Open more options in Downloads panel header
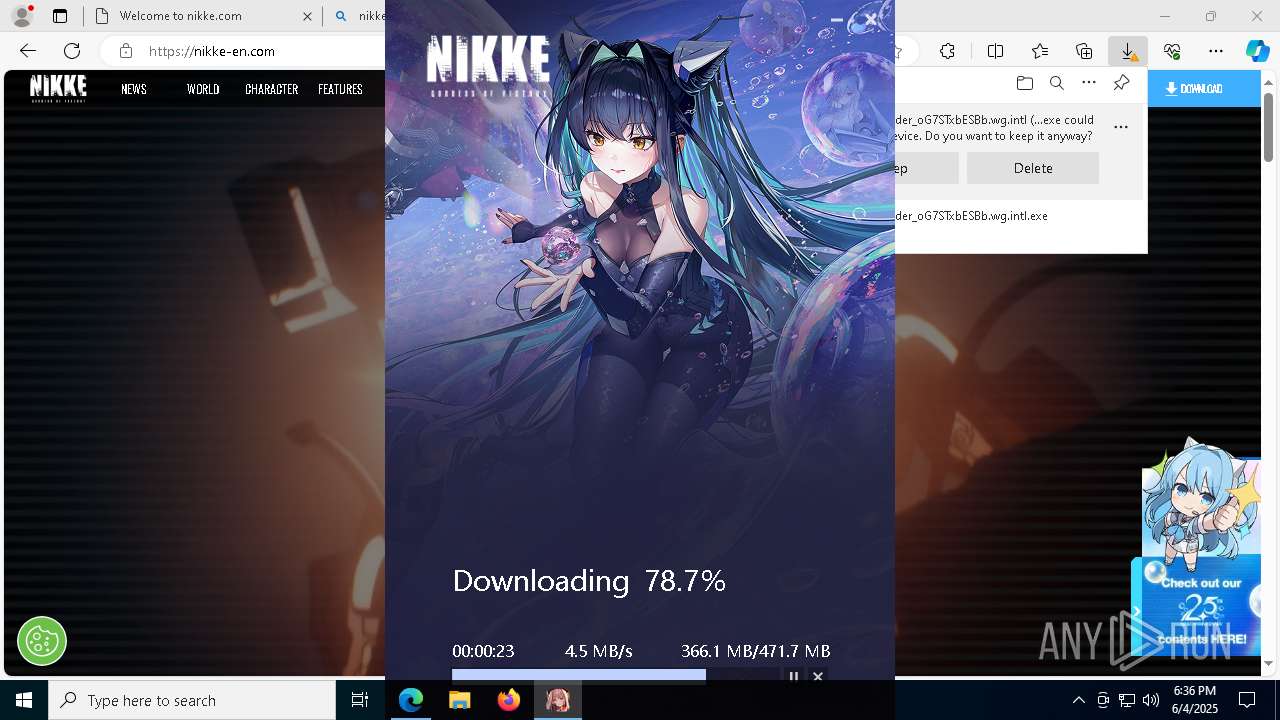This screenshot has width=1280, height=720. (1089, 83)
